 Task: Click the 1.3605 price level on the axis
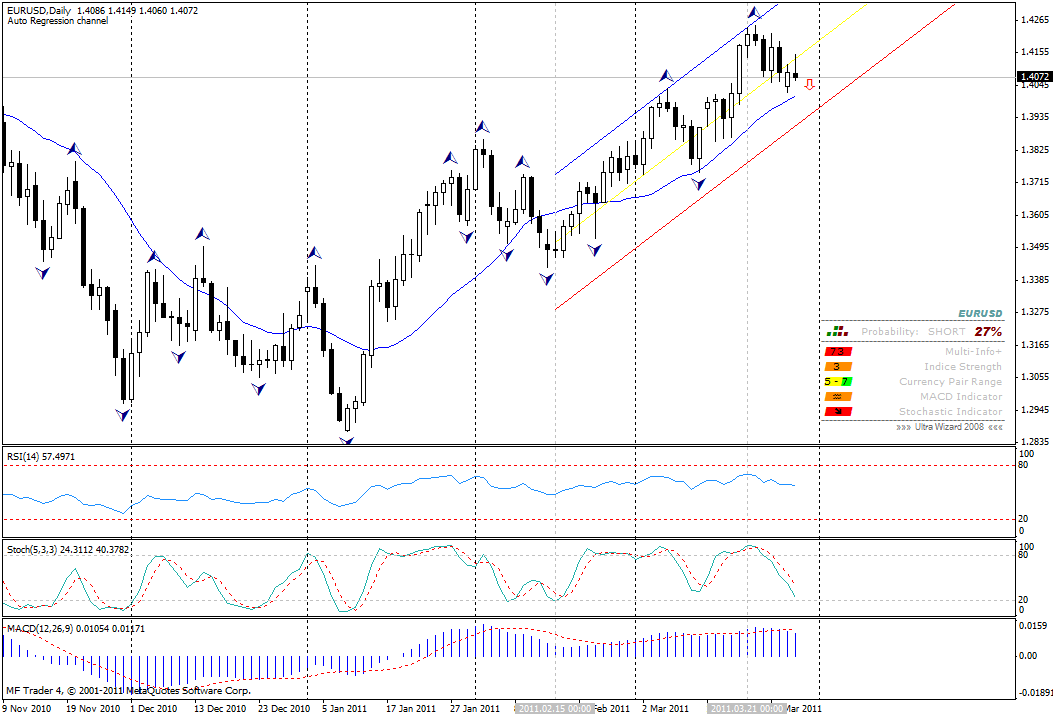(x=1035, y=214)
